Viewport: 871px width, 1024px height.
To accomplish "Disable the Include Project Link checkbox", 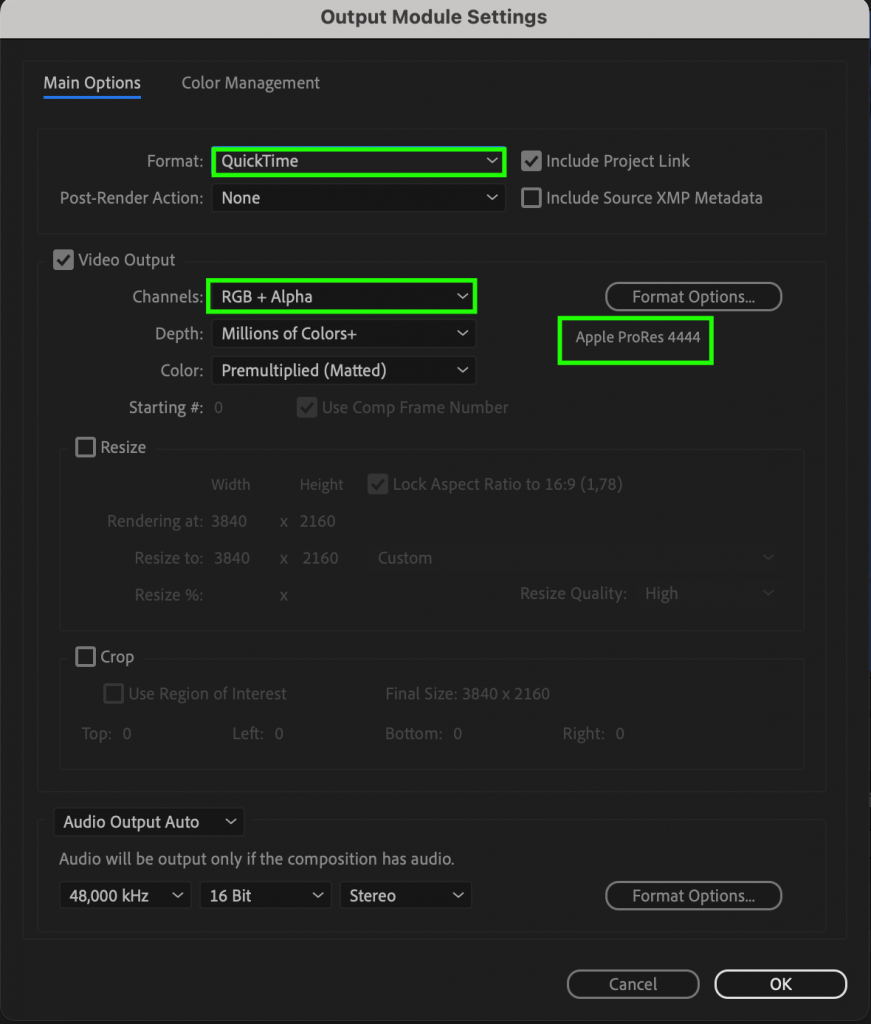I will [530, 160].
